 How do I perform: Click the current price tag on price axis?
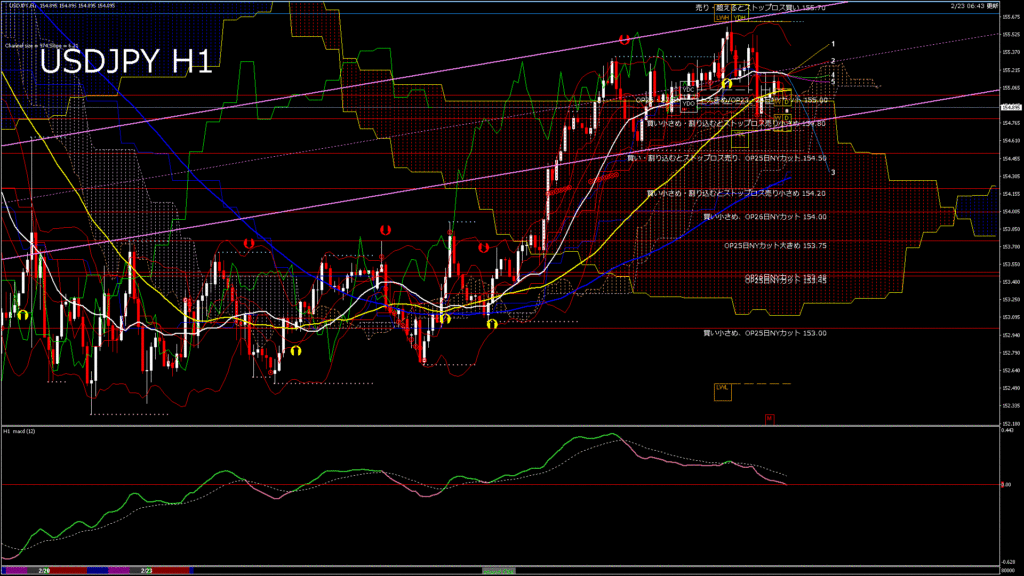(1010, 107)
